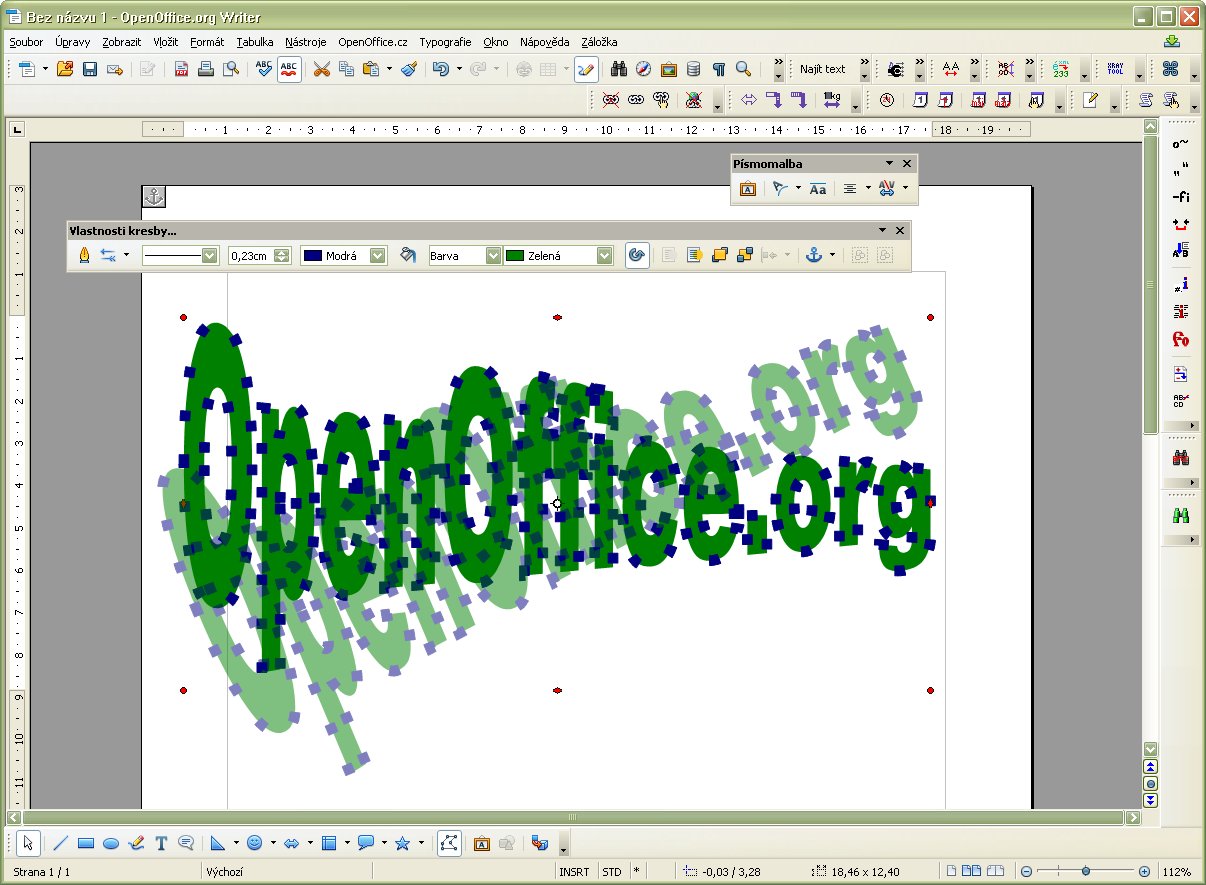The image size is (1206, 885).
Task: Pick the Ellipse drawing tool
Action: coord(111,843)
